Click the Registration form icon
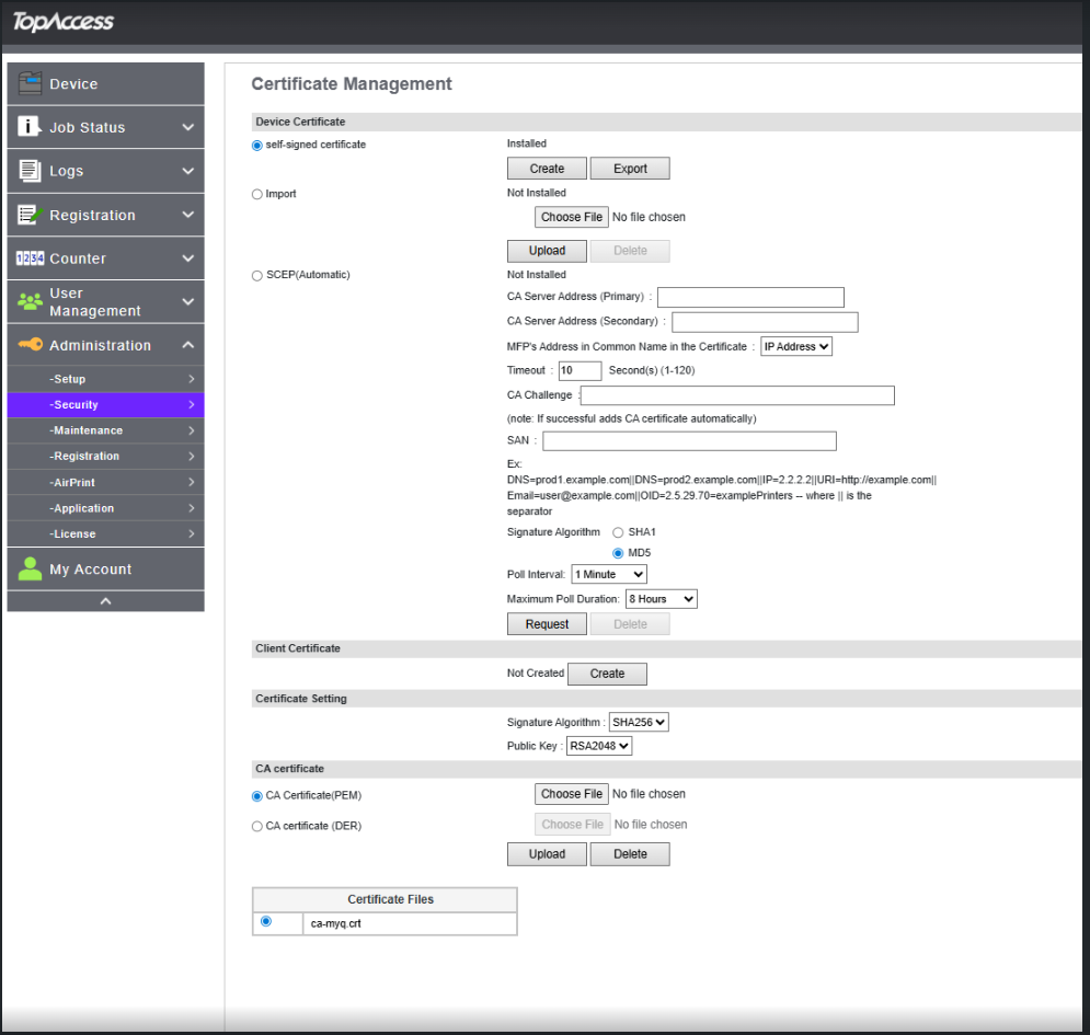The image size is (1090, 1035). (x=30, y=215)
